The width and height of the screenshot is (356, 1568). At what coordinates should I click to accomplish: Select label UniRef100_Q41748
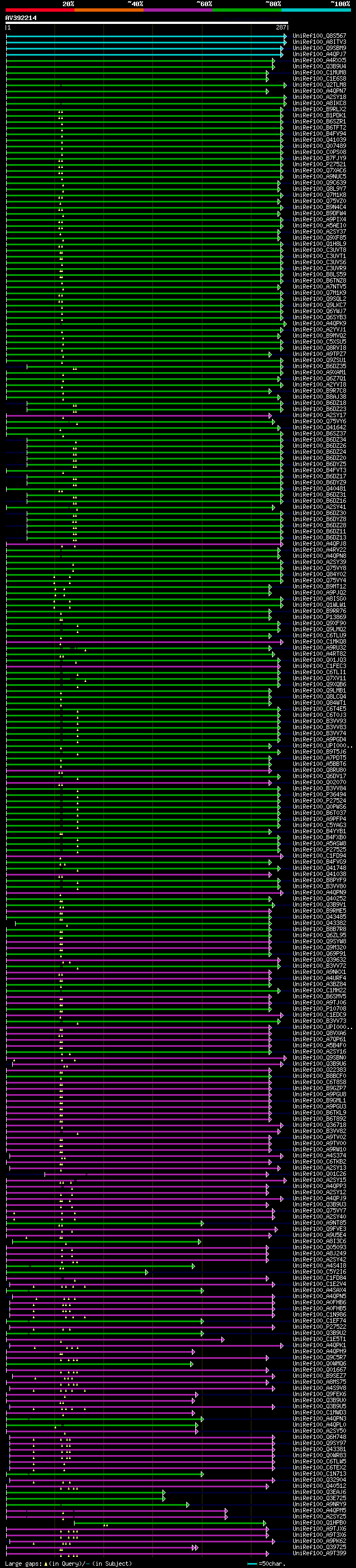(319, 867)
